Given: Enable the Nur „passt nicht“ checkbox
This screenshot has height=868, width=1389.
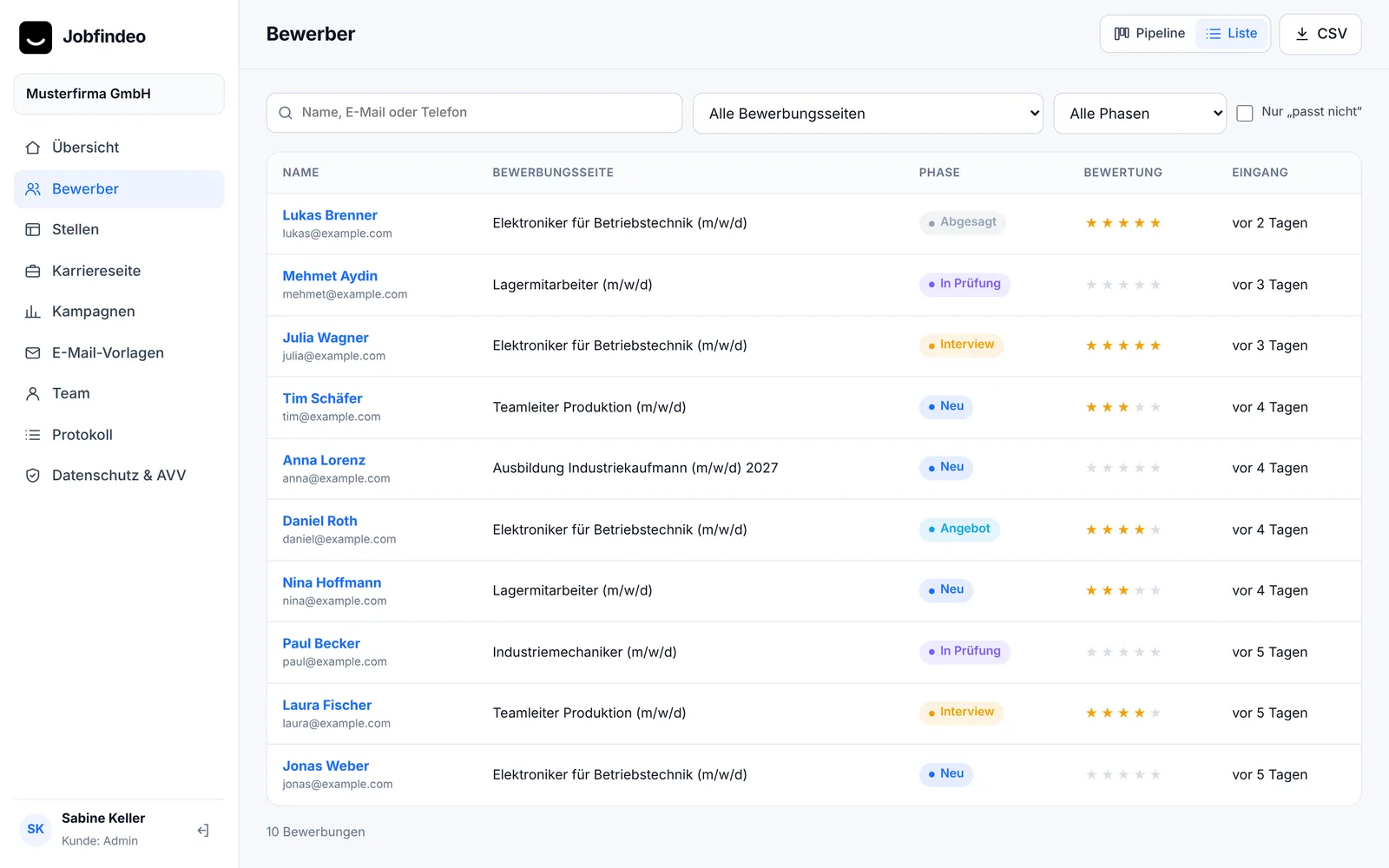Looking at the screenshot, I should tap(1245, 113).
